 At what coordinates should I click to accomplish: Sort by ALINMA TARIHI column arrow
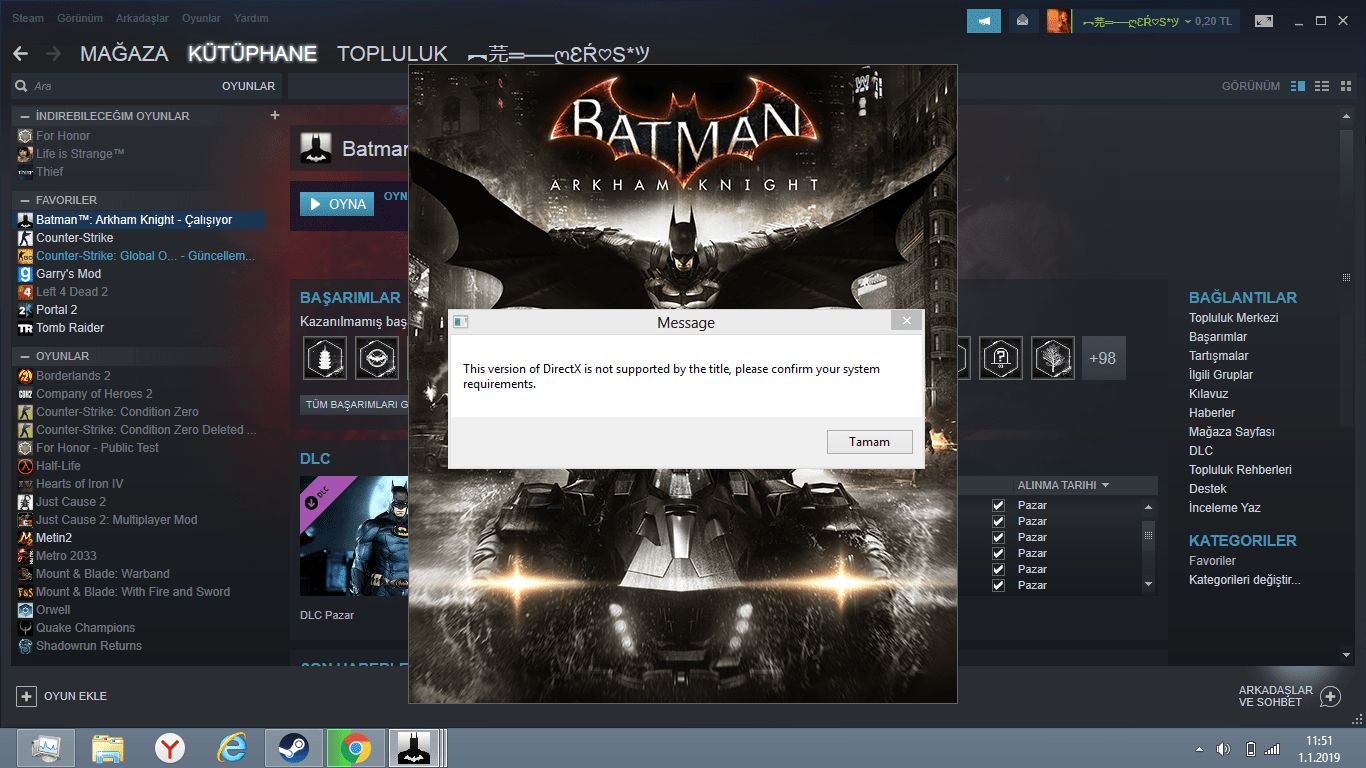click(1105, 485)
